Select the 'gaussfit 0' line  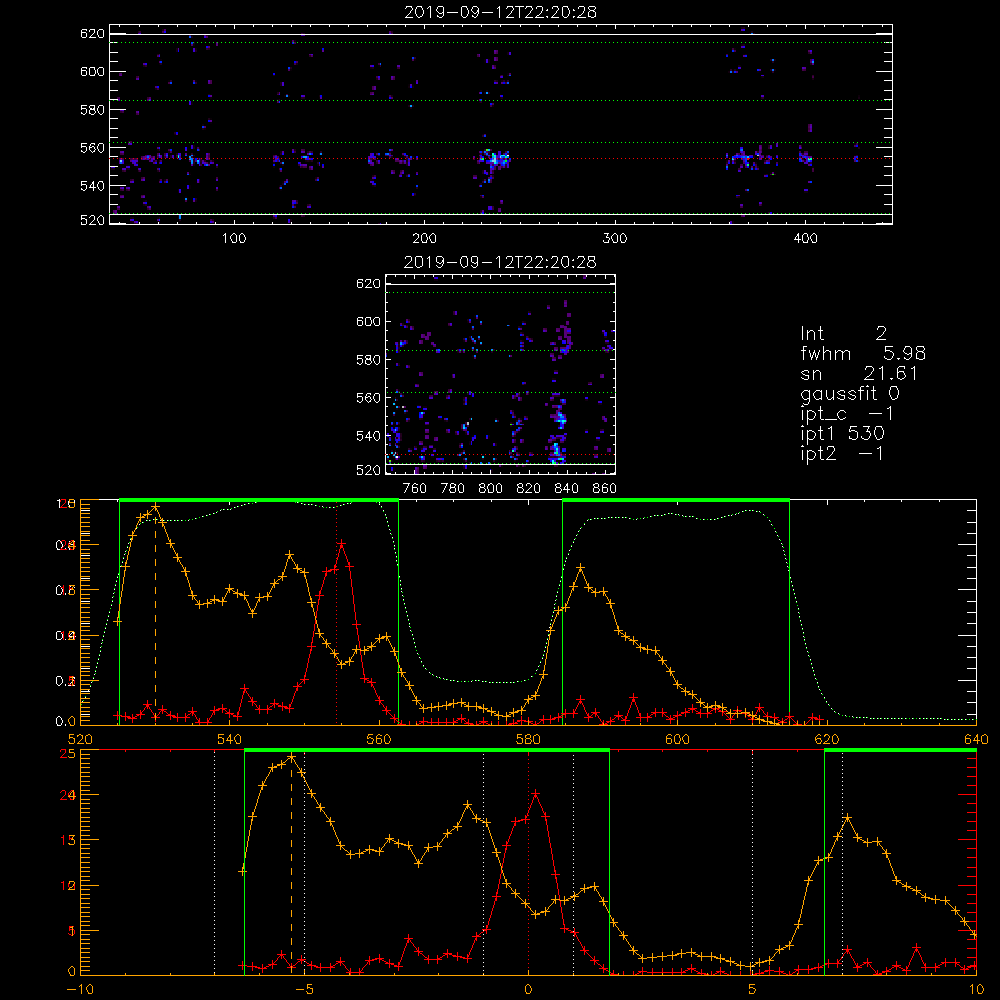coord(849,393)
